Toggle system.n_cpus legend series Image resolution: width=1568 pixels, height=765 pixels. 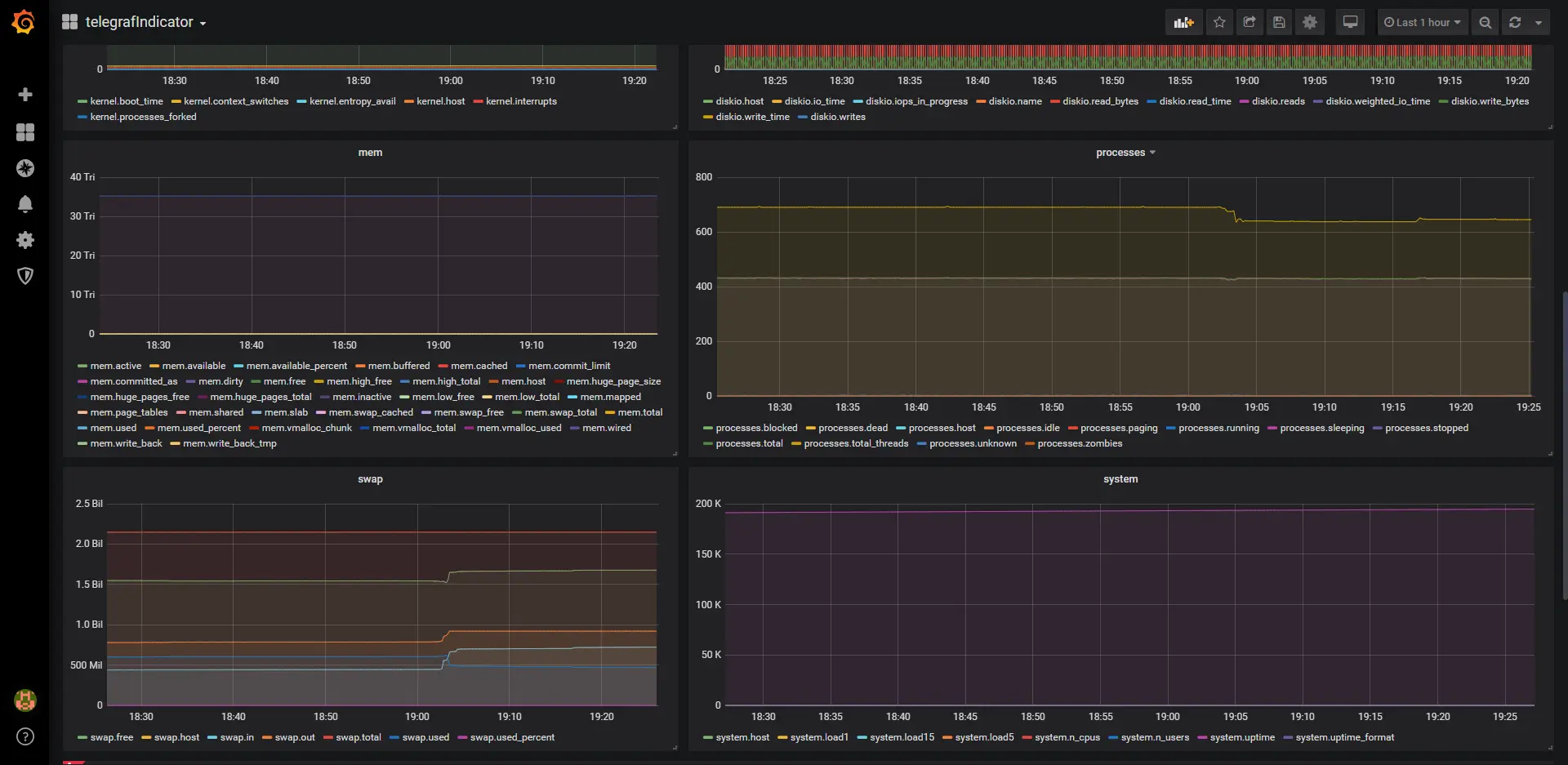point(1067,737)
